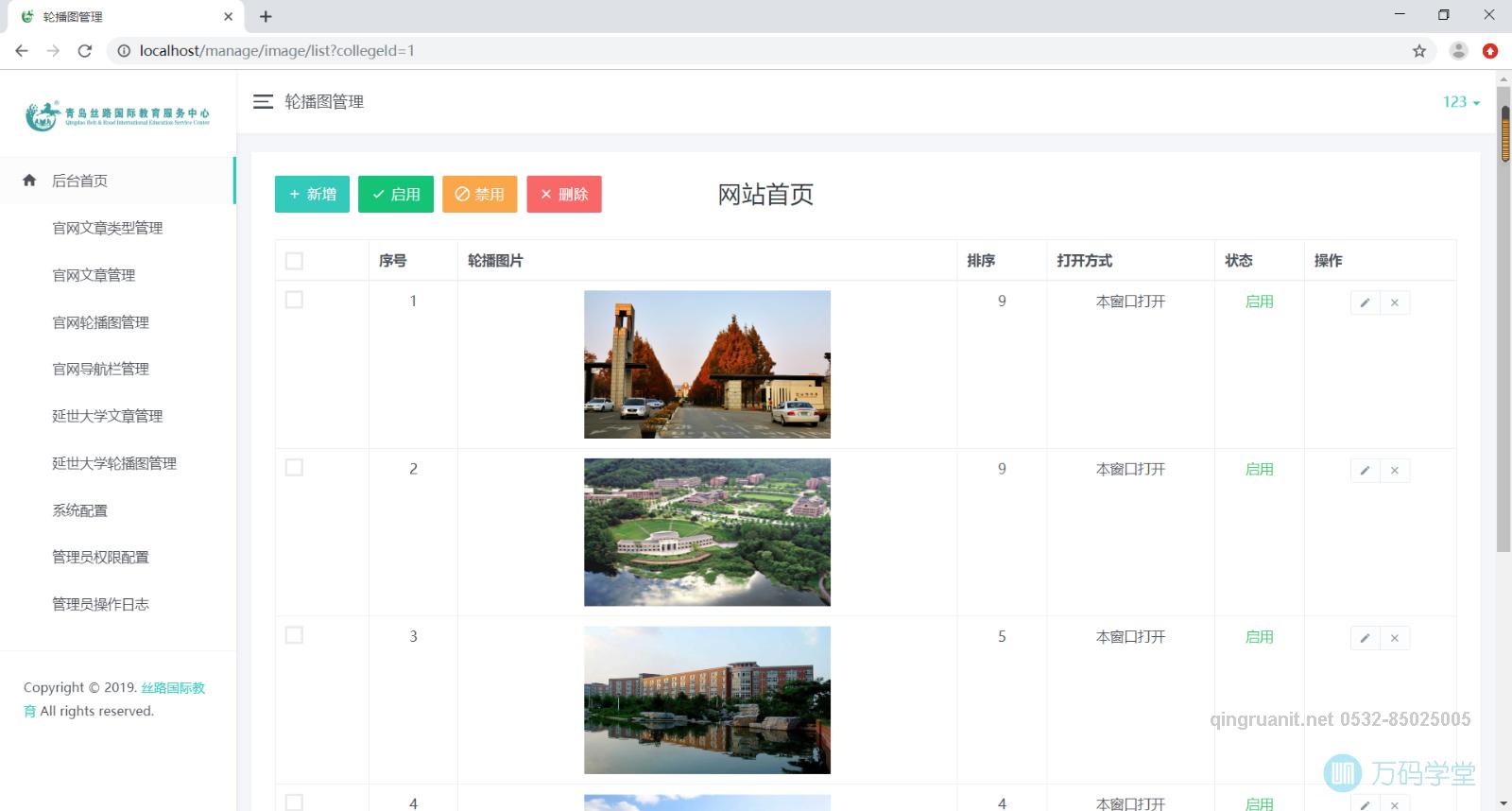Click the edit pencil icon in row 2
The width and height of the screenshot is (1512, 811).
pyautogui.click(x=1365, y=471)
